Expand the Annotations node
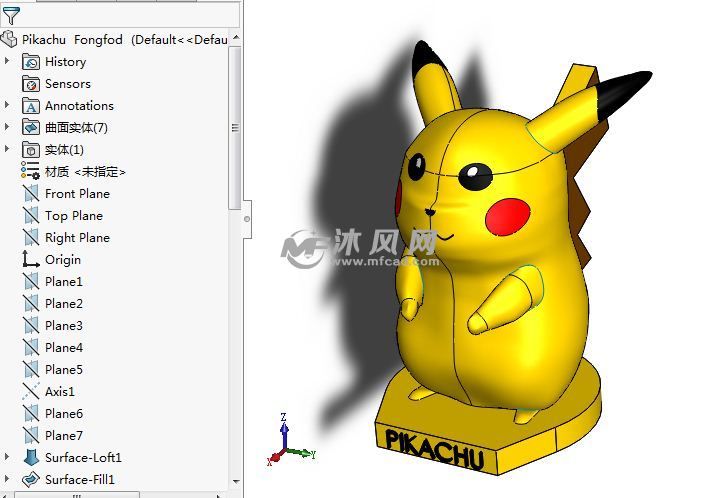Screen dimensions: 721x498 pyautogui.click(x=7, y=105)
